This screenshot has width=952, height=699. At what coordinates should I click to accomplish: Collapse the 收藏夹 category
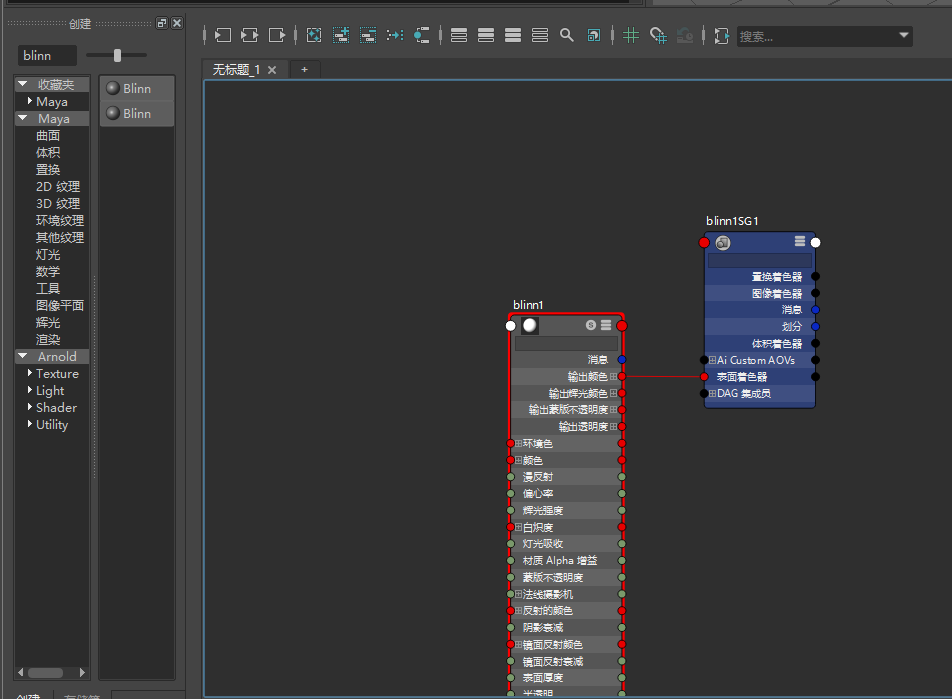click(23, 84)
